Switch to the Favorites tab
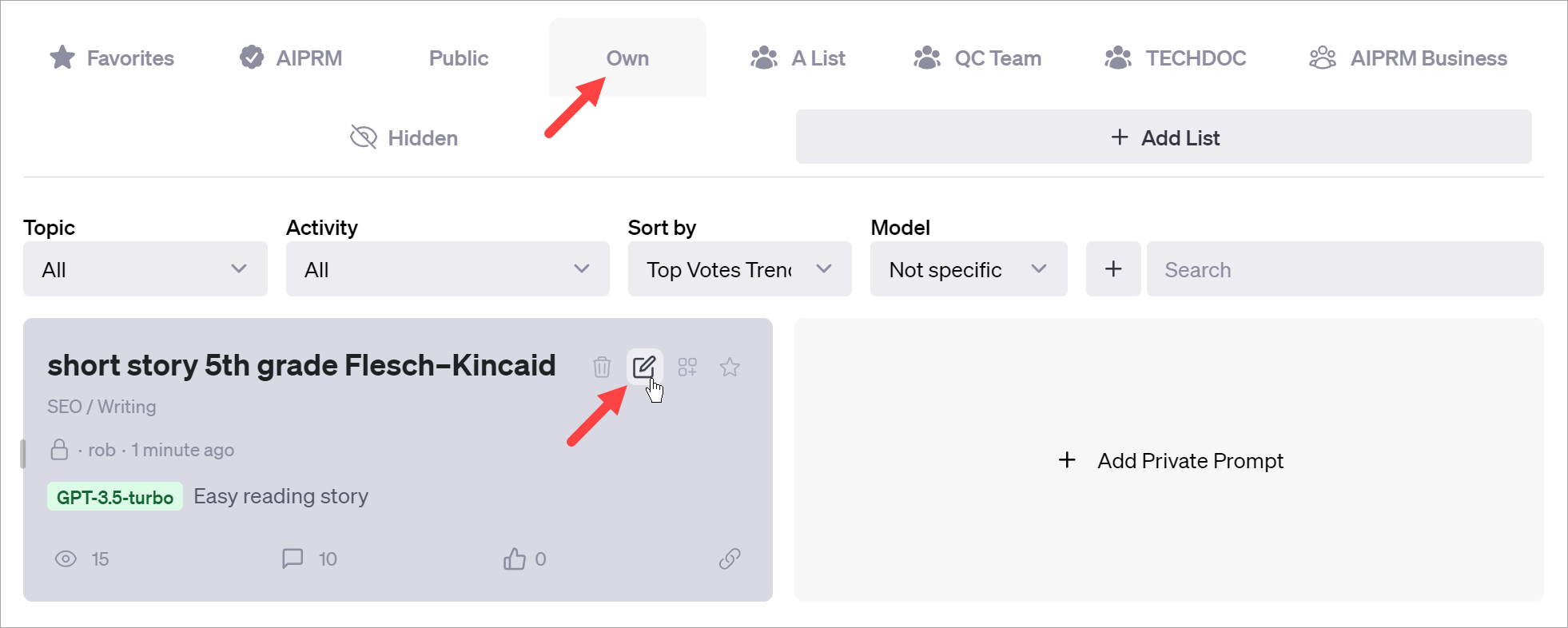The image size is (1568, 628). (x=112, y=58)
